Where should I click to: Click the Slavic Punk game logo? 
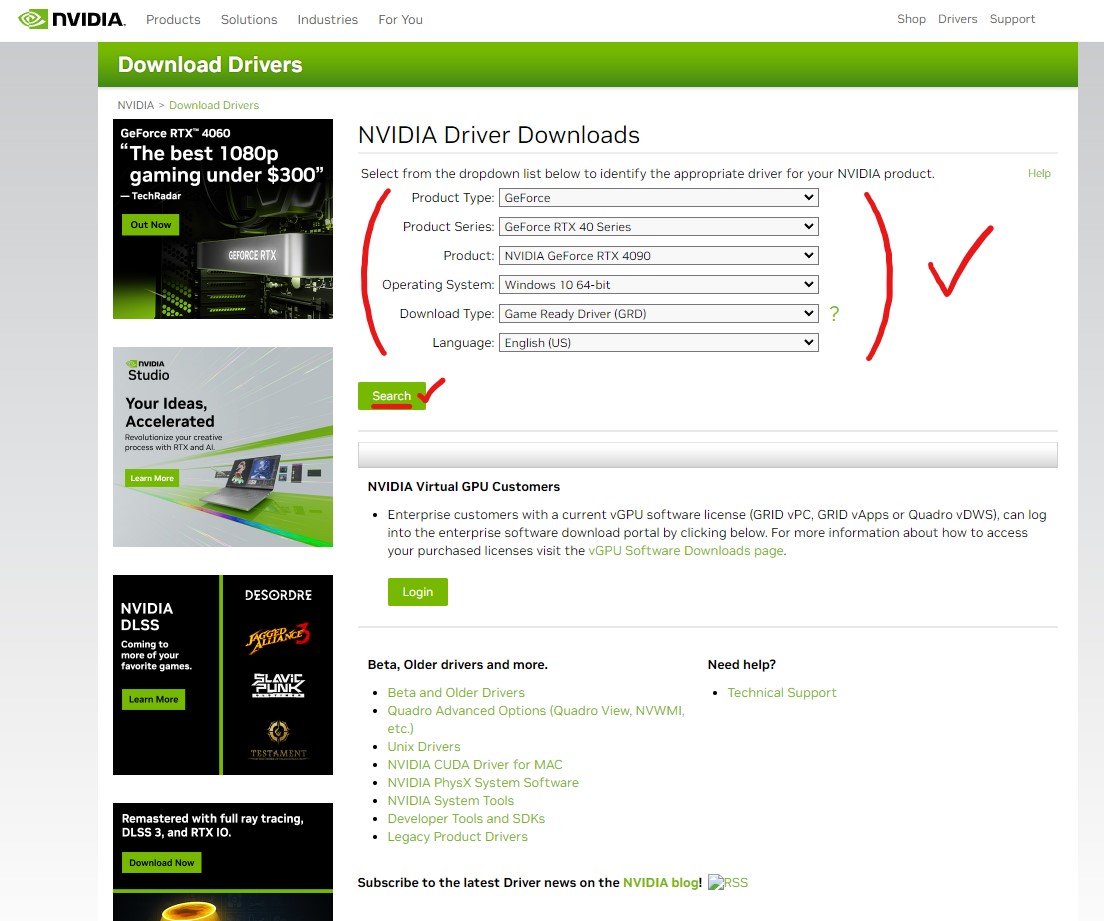point(278,685)
